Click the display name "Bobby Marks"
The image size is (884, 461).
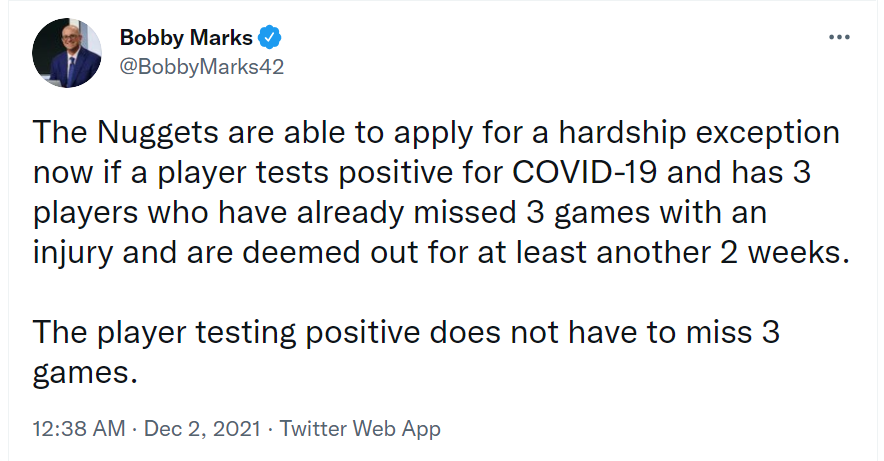186,39
